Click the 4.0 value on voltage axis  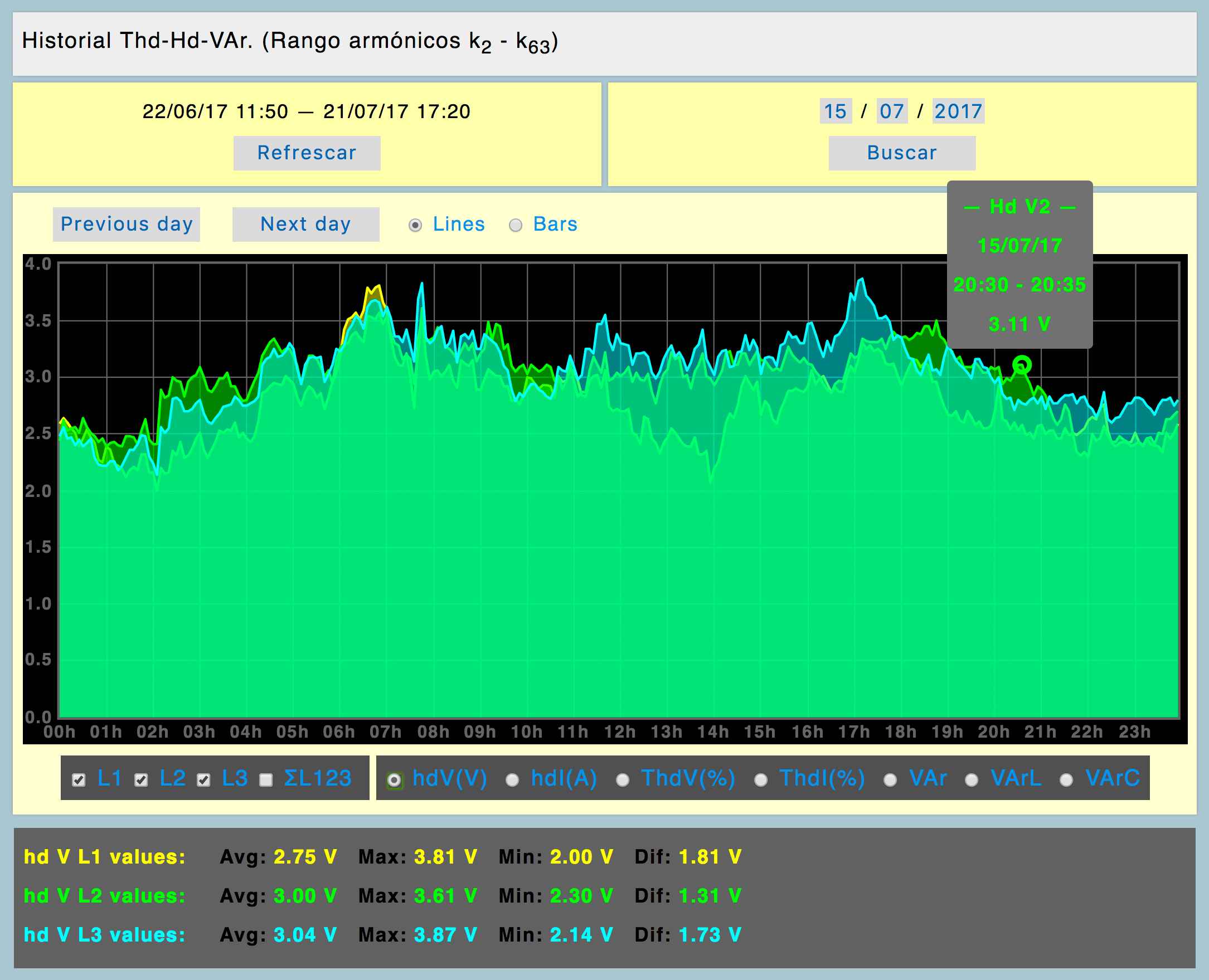38,264
